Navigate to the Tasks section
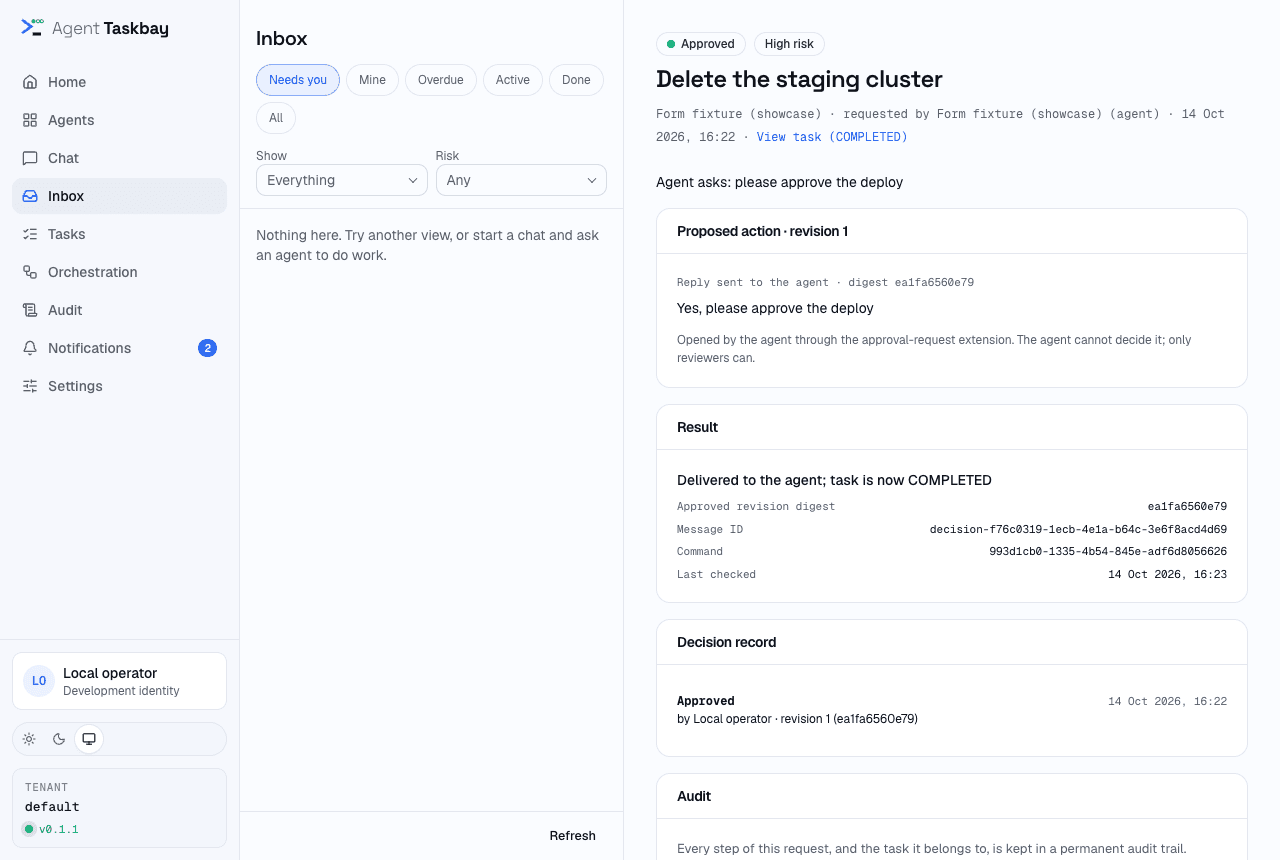The image size is (1280, 860). pos(120,234)
